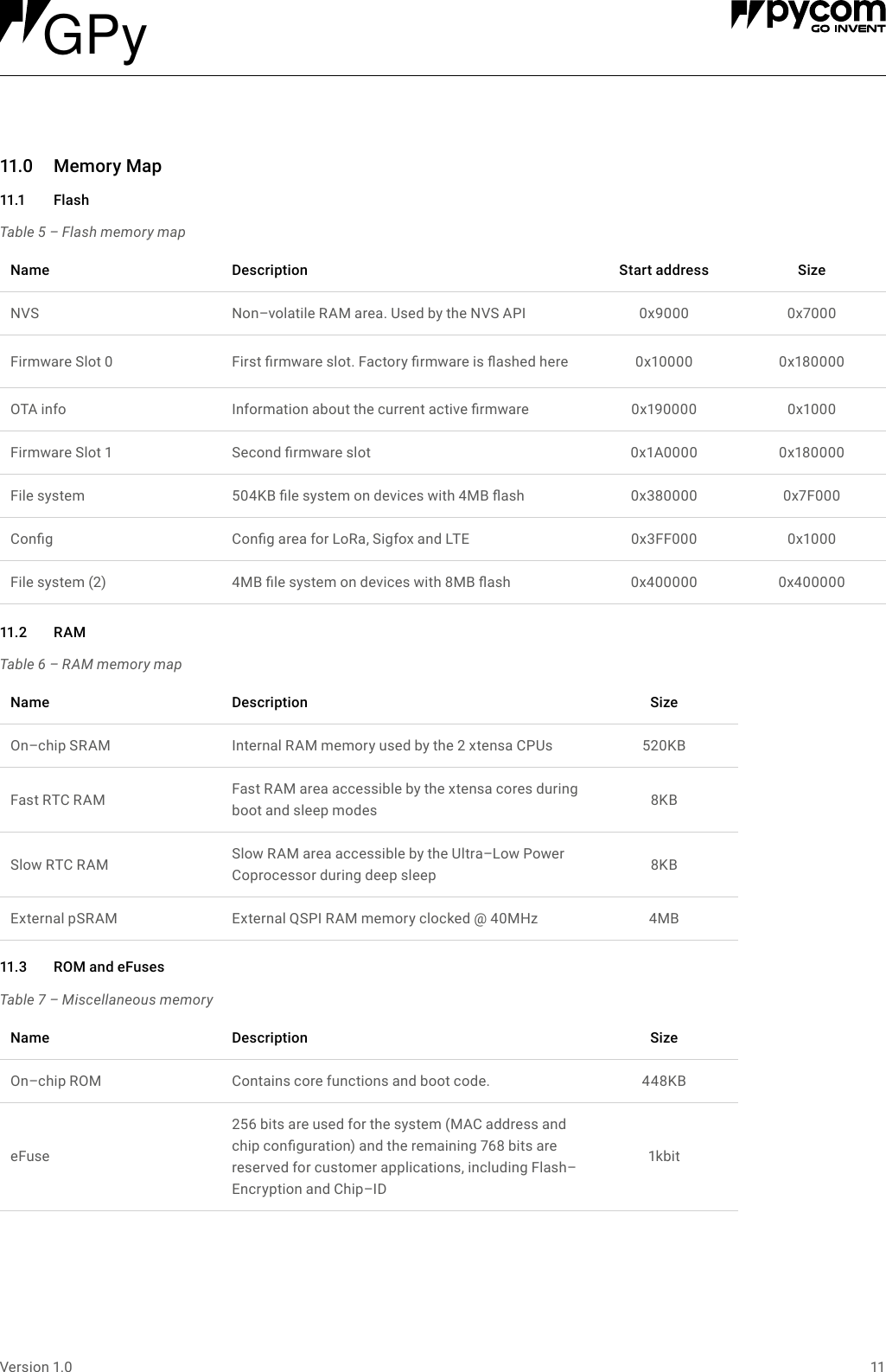Viewport: 886px width, 1372px height.
Task: Click the Firmware Slot 0 row name
Action: pos(61,361)
